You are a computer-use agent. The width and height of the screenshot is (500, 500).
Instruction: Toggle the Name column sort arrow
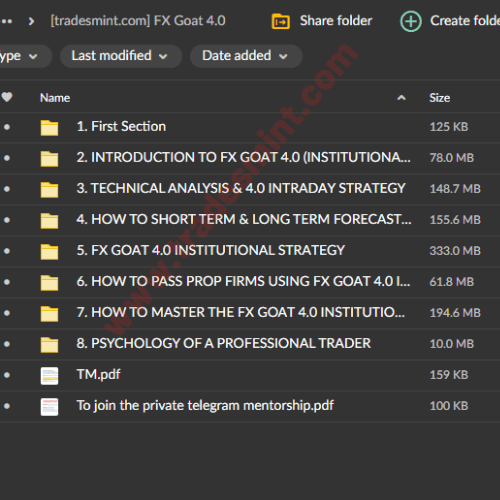pos(402,98)
